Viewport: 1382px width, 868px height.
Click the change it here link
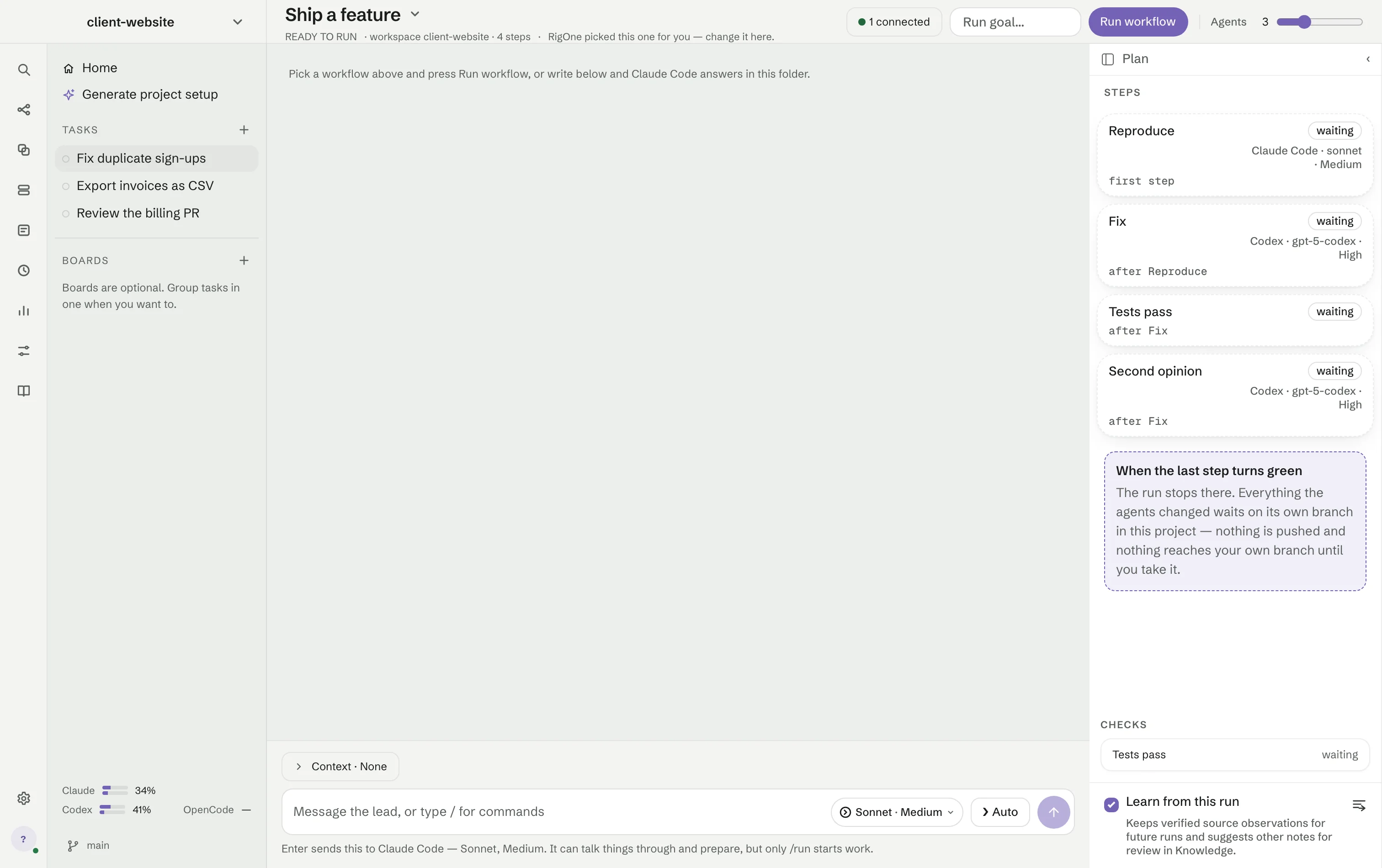(739, 37)
